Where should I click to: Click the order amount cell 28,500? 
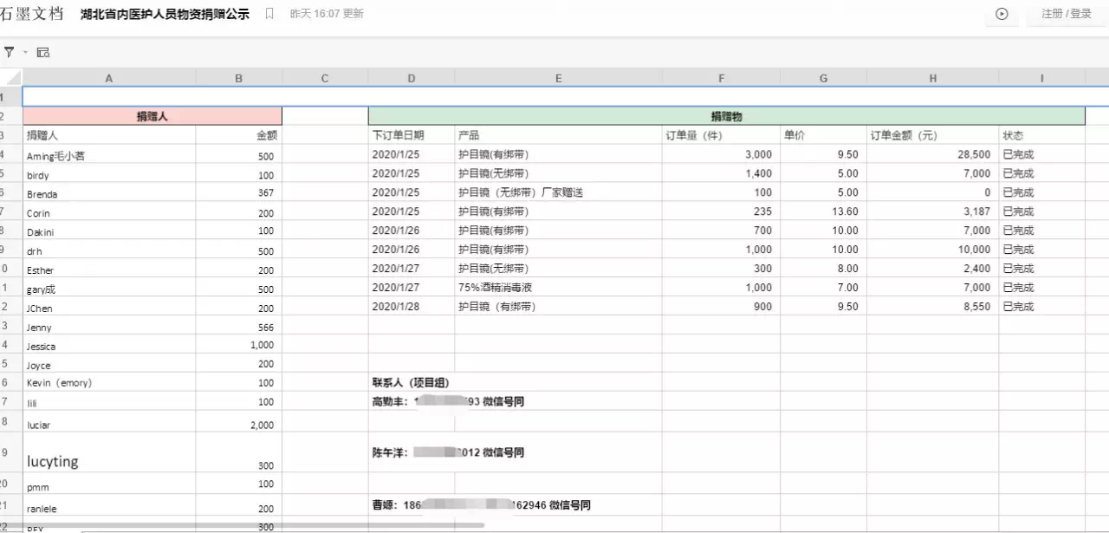pyautogui.click(x=932, y=155)
